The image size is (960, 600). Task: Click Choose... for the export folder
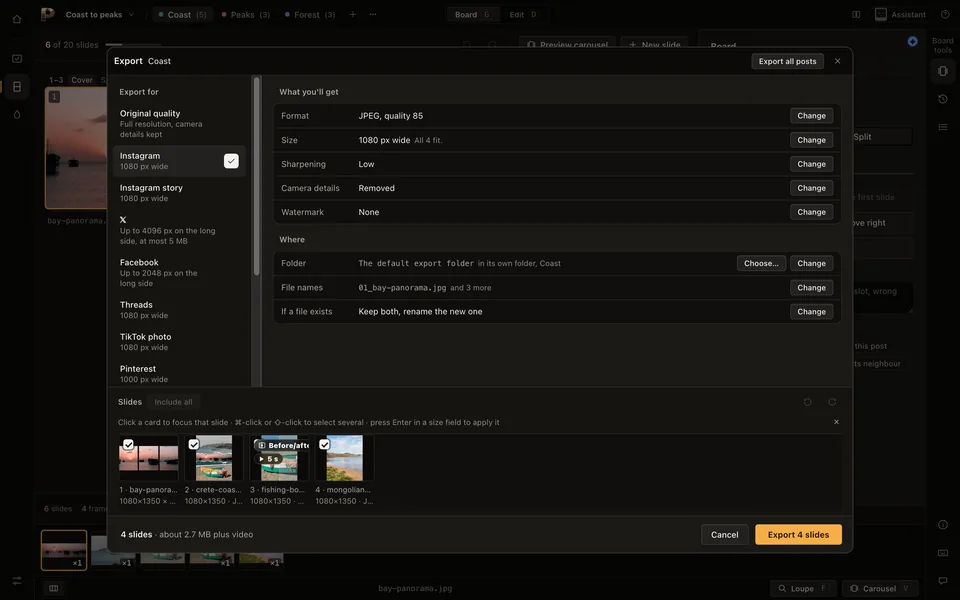tap(761, 263)
